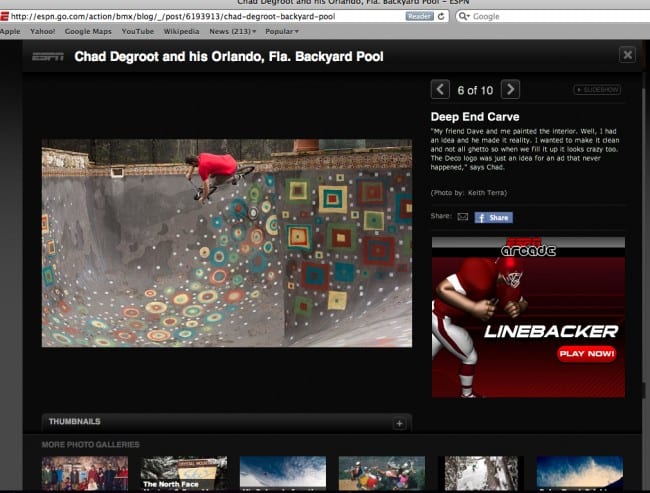Open YouTube bookmark
Viewport: 650px width, 493px height.
tap(138, 31)
